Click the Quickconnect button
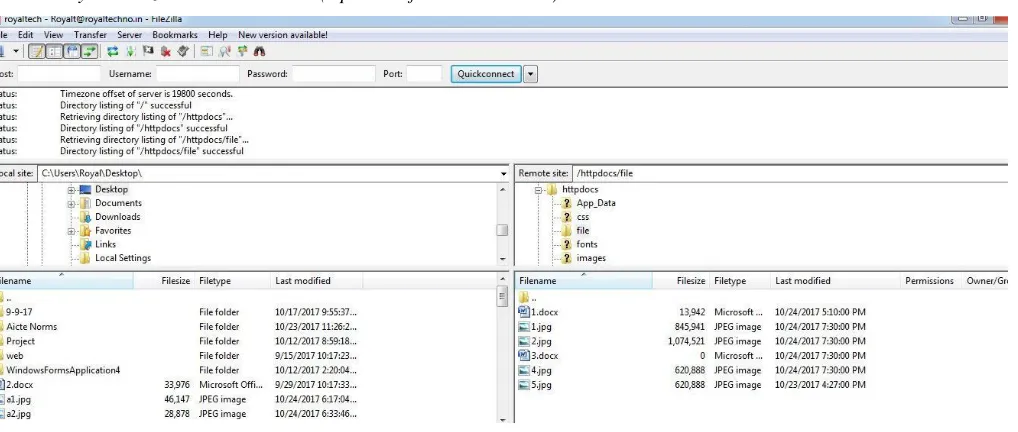1018x432 pixels. click(486, 74)
